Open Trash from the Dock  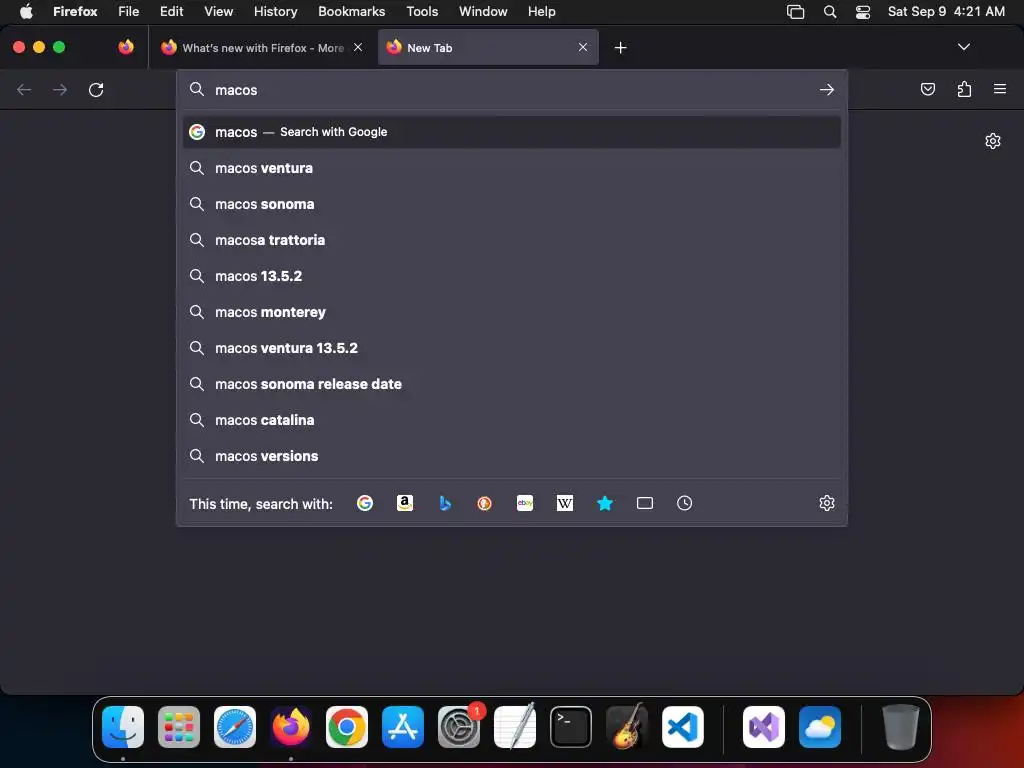(901, 727)
